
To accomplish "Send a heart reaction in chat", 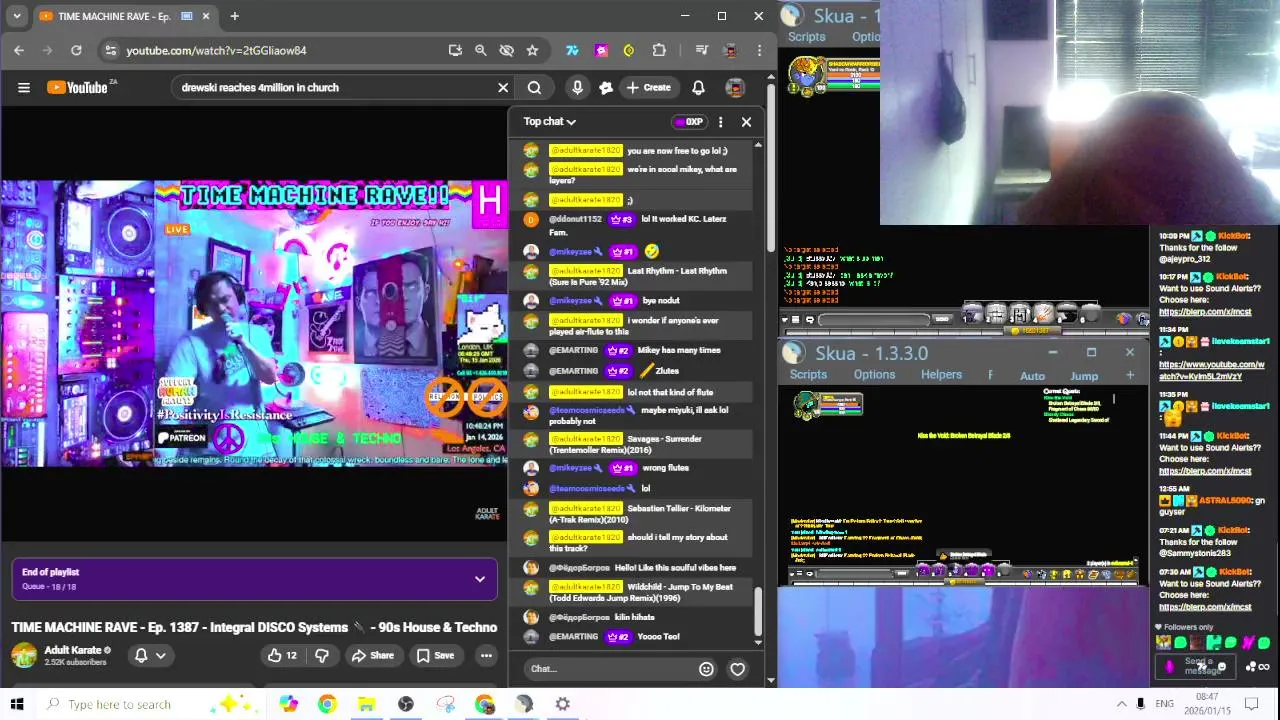I will click(737, 669).
